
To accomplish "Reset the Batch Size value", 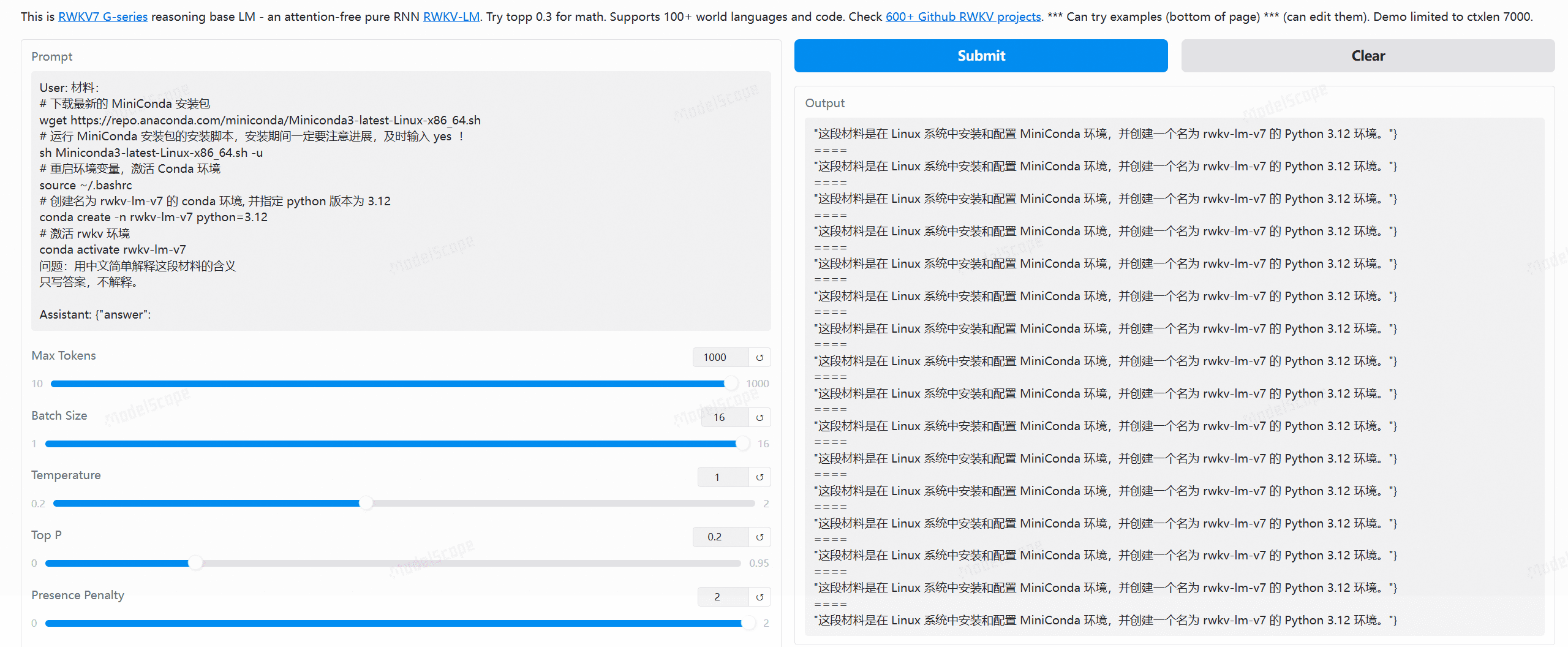I will point(759,417).
